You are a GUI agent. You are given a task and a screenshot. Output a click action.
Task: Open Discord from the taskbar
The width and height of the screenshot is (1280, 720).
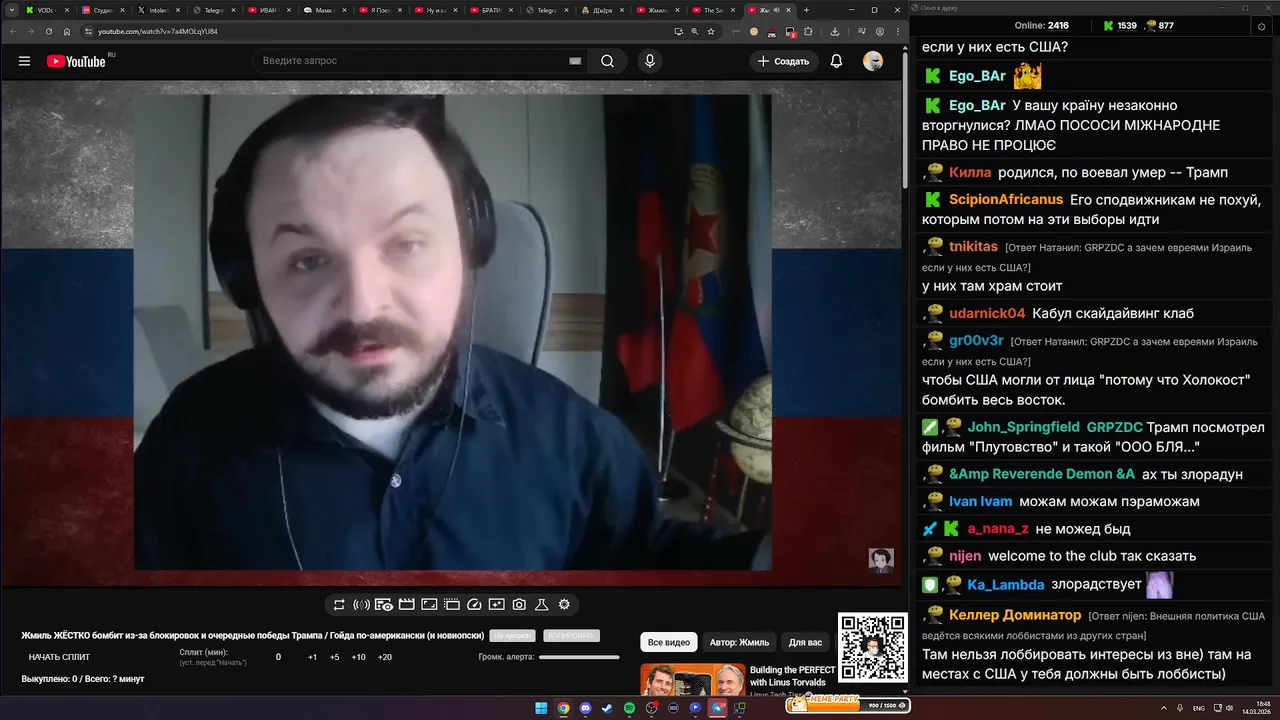(585, 708)
